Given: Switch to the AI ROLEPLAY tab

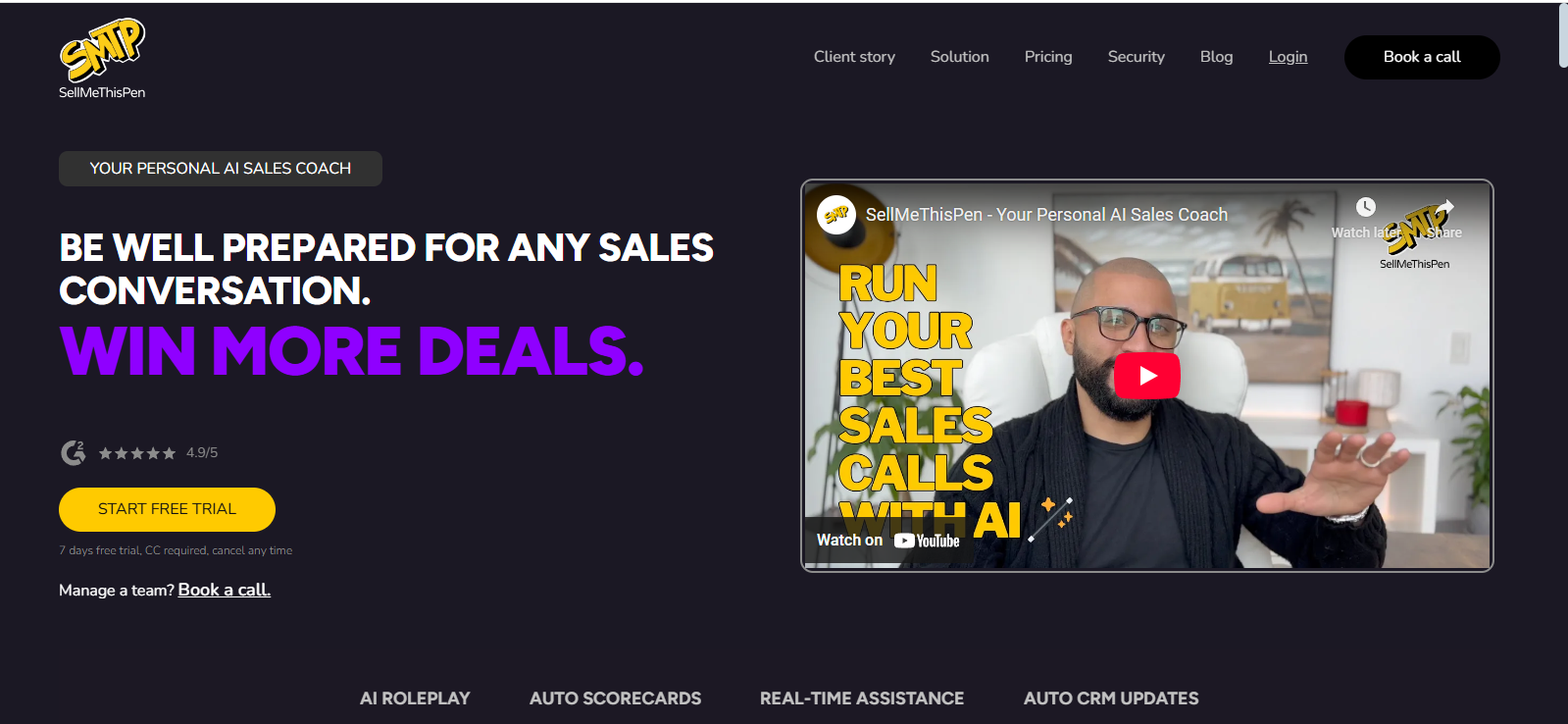Looking at the screenshot, I should [x=415, y=698].
